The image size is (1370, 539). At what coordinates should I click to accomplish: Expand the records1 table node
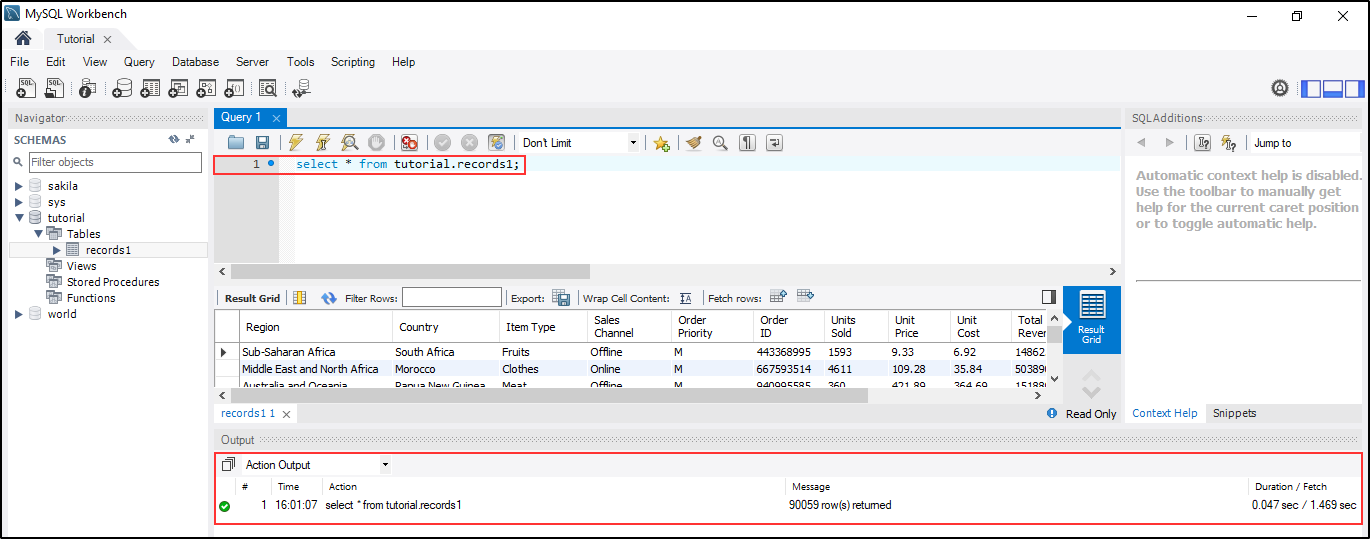57,250
